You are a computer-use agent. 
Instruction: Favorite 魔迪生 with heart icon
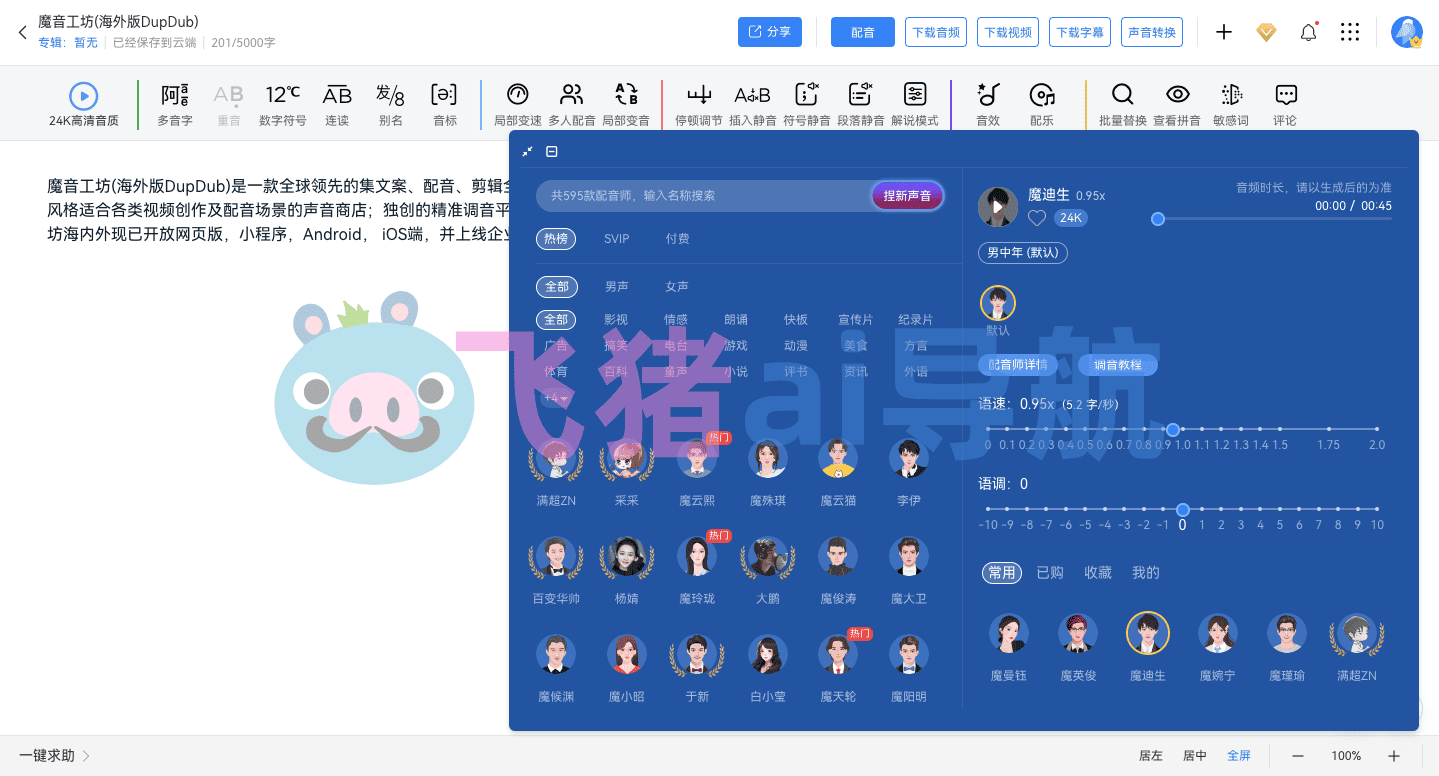pyautogui.click(x=1037, y=218)
